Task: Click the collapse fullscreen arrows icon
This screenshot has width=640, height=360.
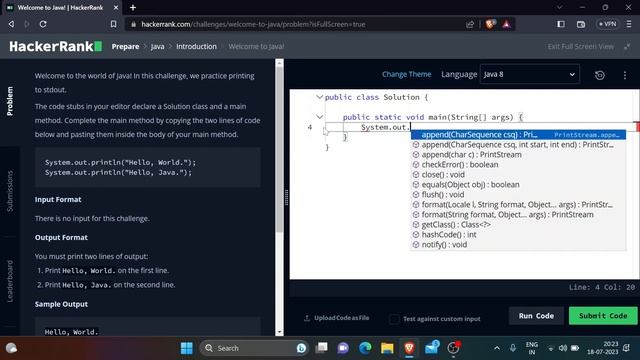Action: click(x=627, y=47)
